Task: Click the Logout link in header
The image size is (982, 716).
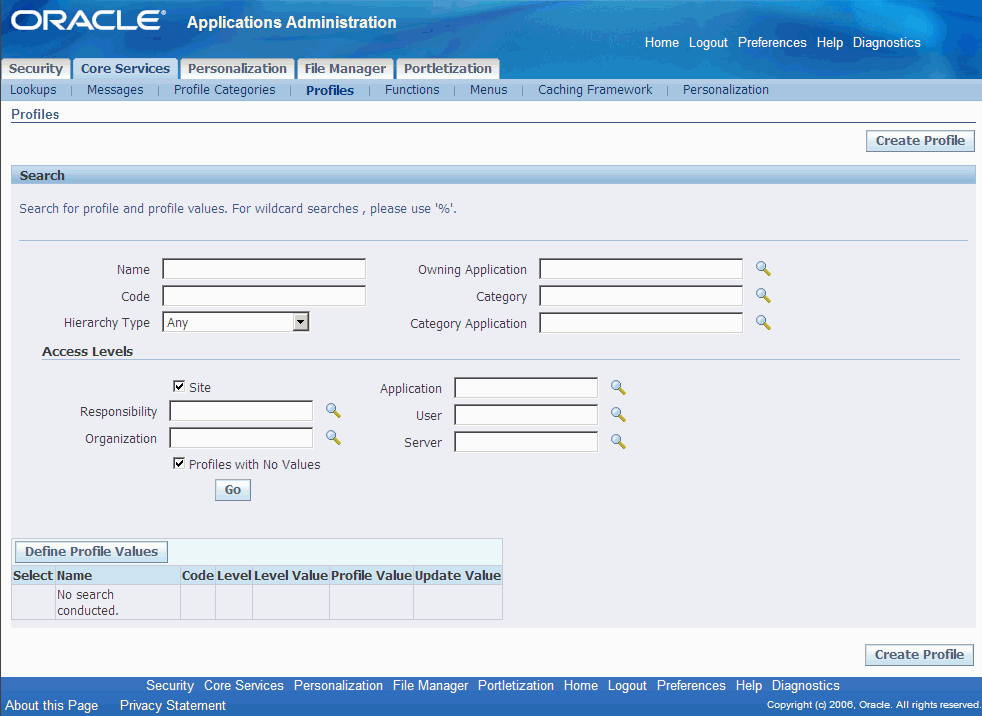Action: [708, 43]
